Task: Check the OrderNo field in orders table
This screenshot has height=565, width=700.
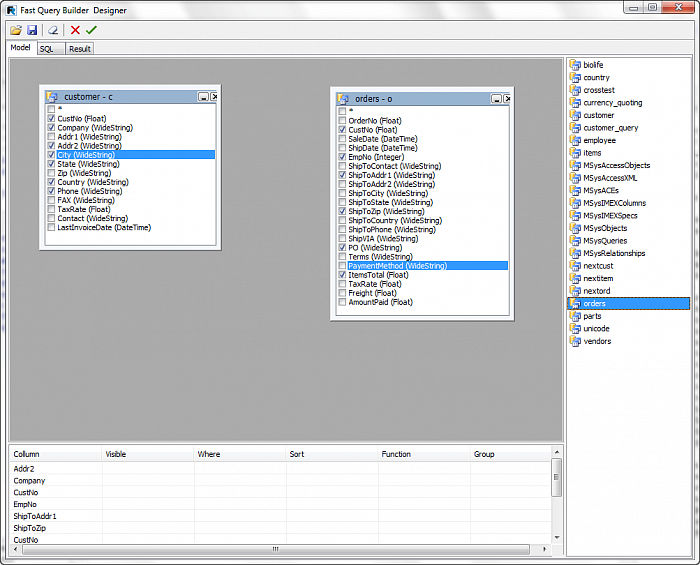Action: point(342,121)
